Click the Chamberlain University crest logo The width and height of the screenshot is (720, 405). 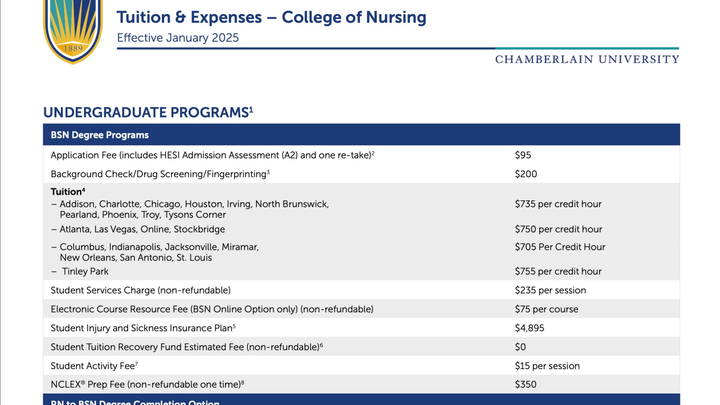tap(74, 28)
